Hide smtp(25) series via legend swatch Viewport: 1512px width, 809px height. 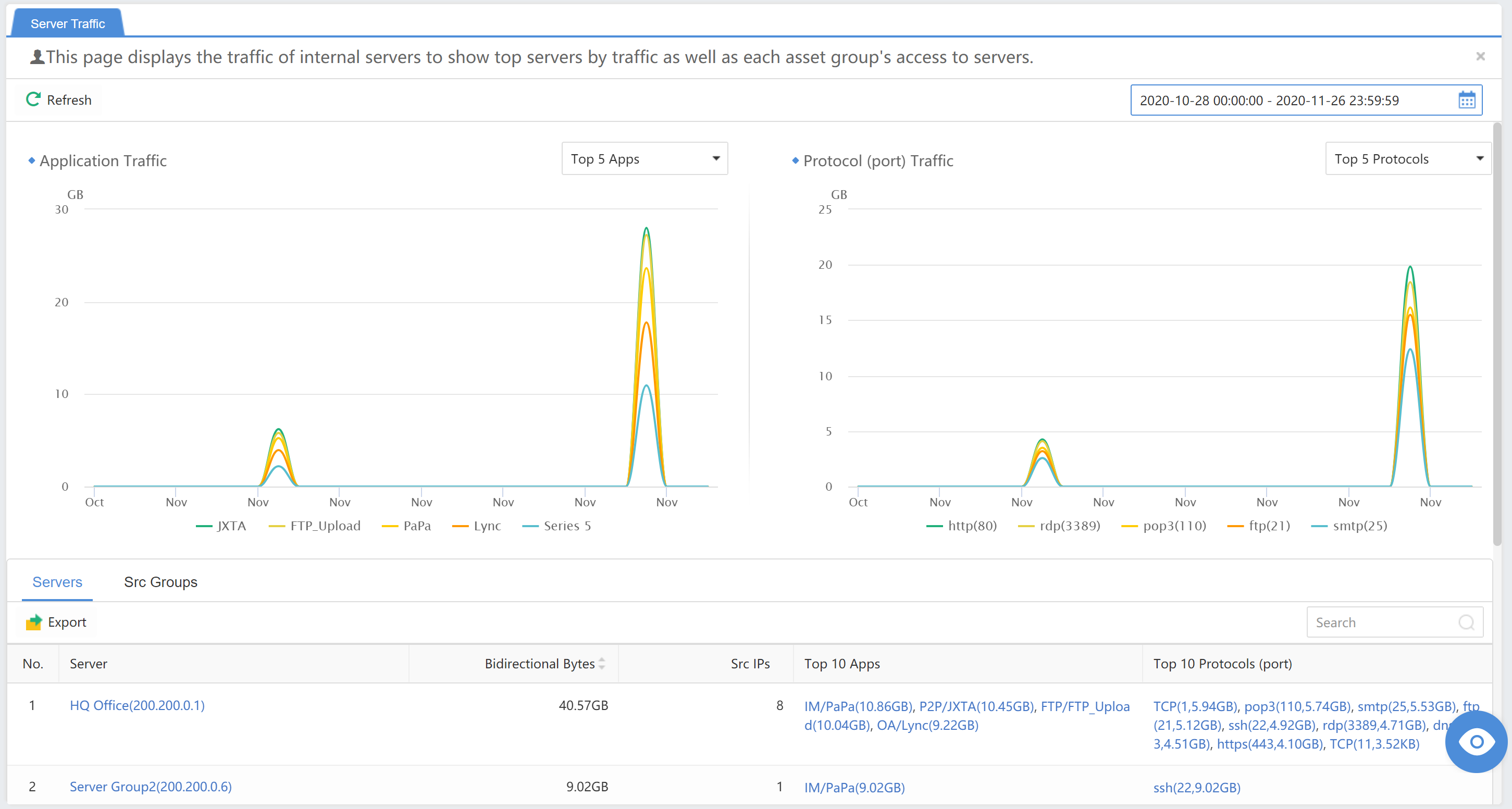pyautogui.click(x=1319, y=526)
